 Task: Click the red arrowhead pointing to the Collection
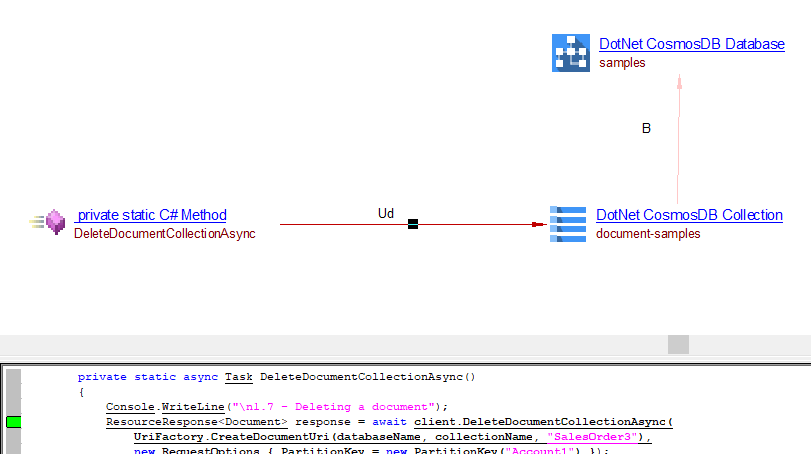(x=539, y=224)
